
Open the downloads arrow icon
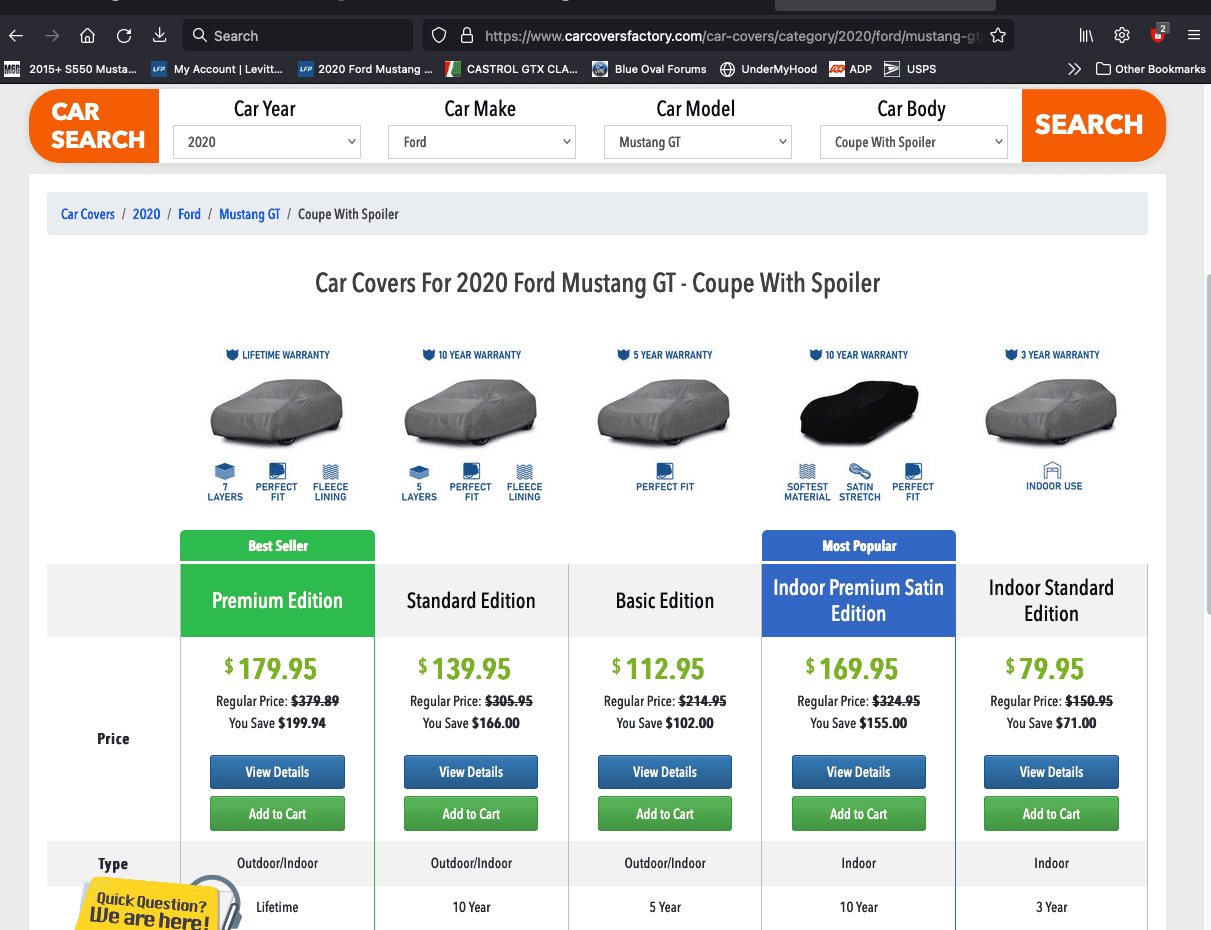pos(160,36)
